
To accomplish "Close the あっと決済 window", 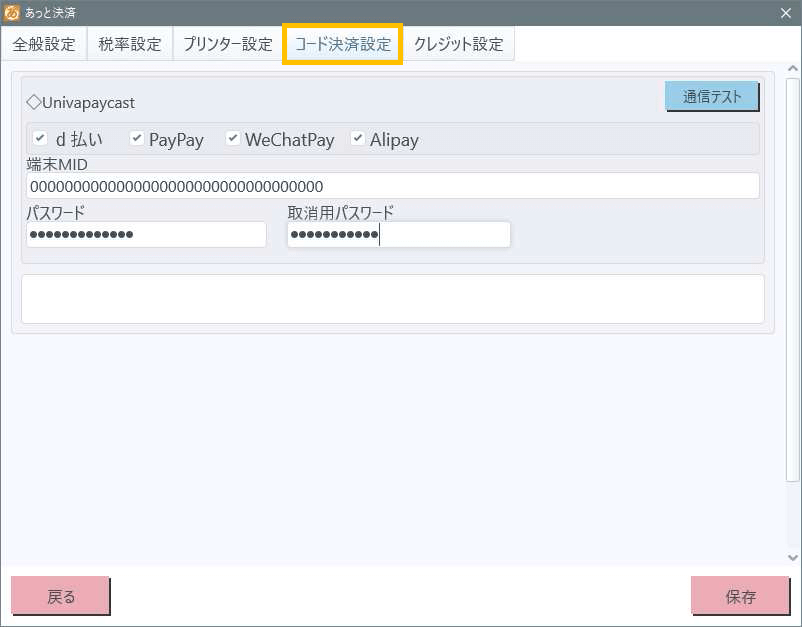I will click(x=785, y=12).
